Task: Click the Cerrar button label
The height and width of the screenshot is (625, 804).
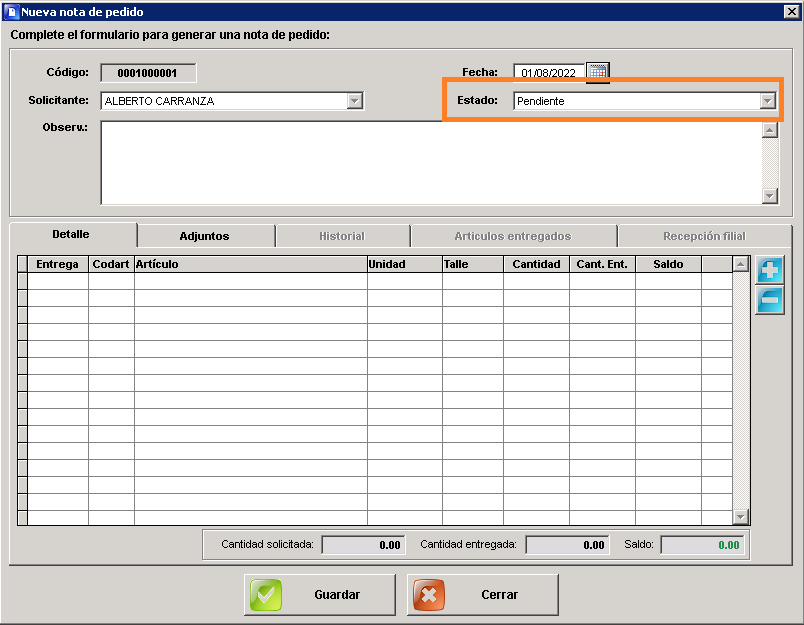Action: [499, 595]
